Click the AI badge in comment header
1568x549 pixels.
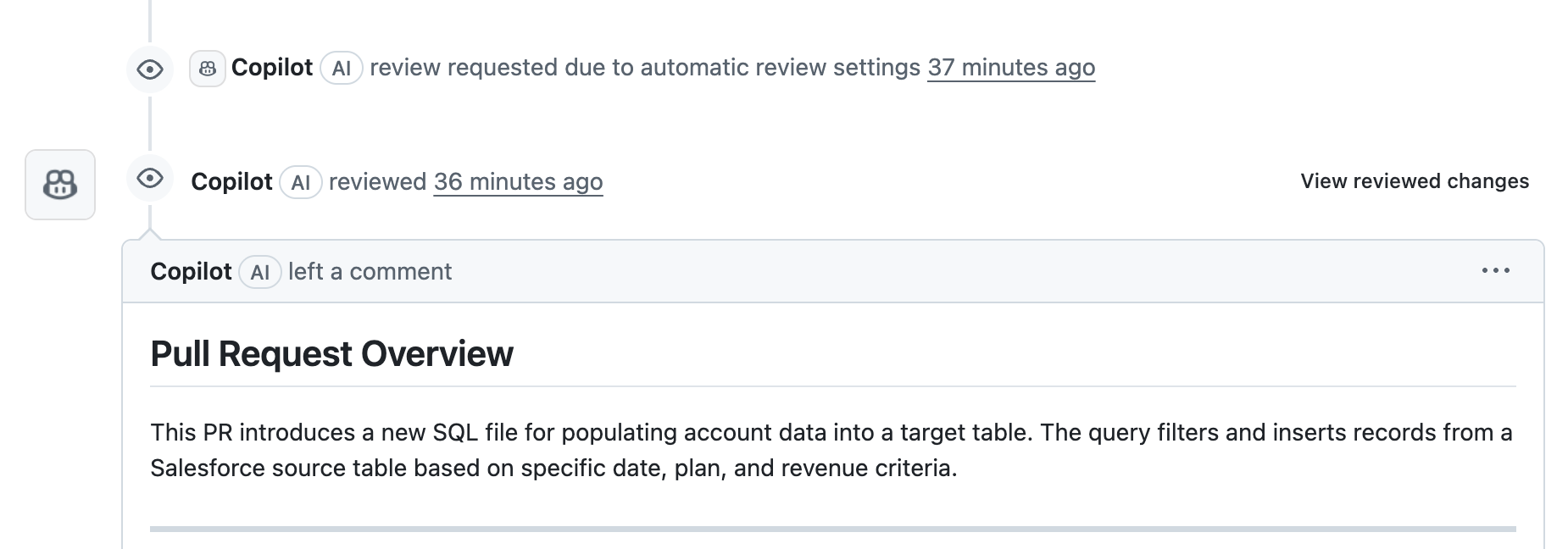(x=260, y=273)
